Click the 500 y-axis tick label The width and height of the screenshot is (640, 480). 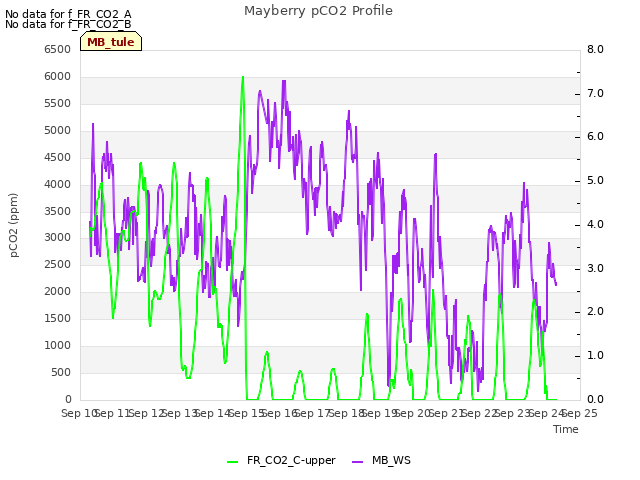61,372
